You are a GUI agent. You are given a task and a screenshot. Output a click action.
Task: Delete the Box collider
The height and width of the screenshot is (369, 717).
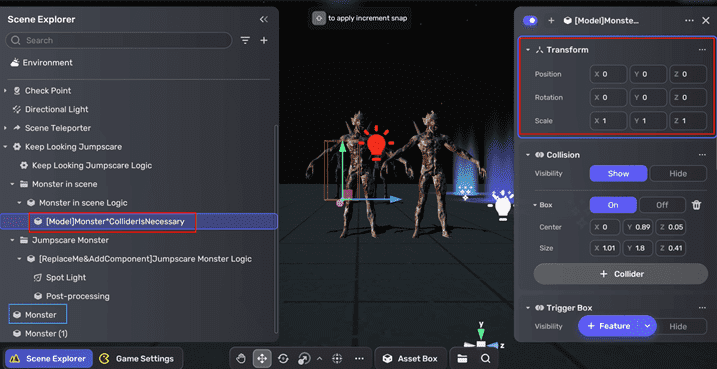696,205
